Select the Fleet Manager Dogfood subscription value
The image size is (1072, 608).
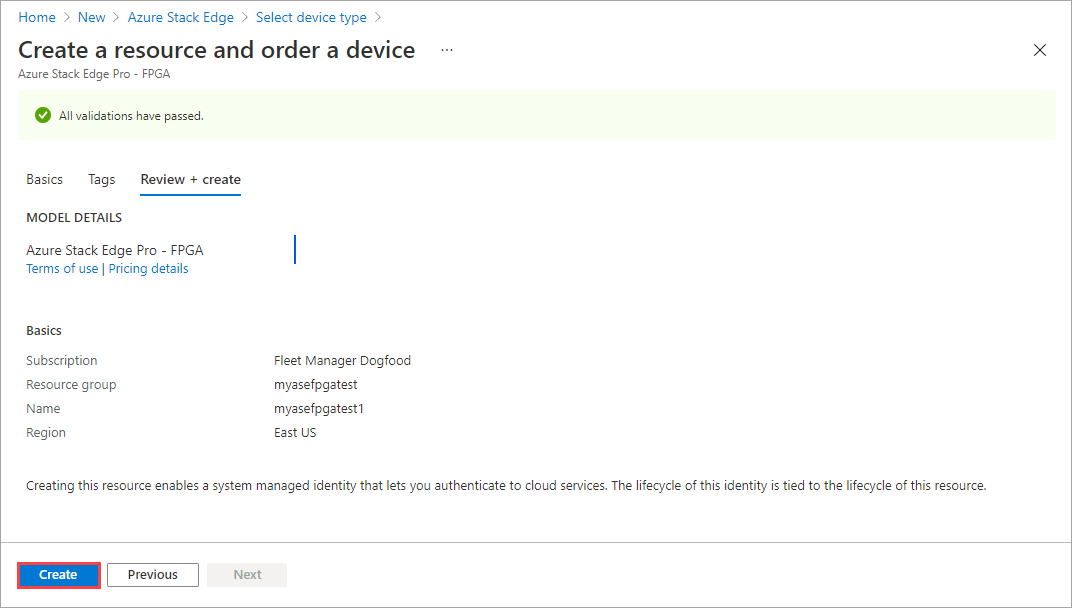342,360
